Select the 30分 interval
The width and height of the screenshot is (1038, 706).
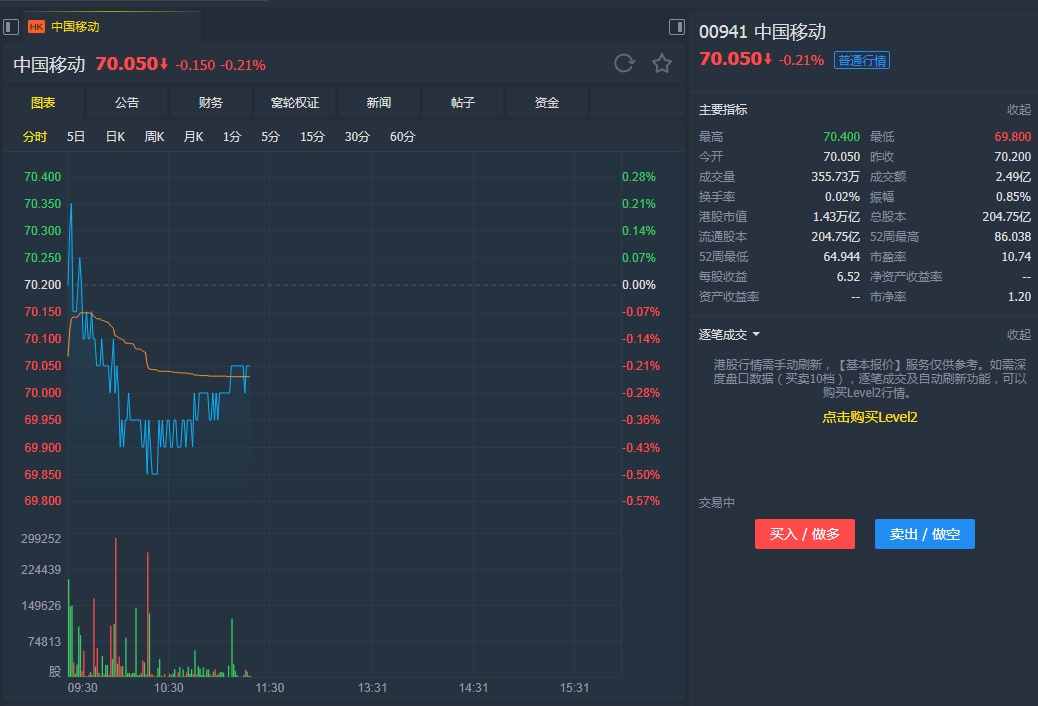357,137
